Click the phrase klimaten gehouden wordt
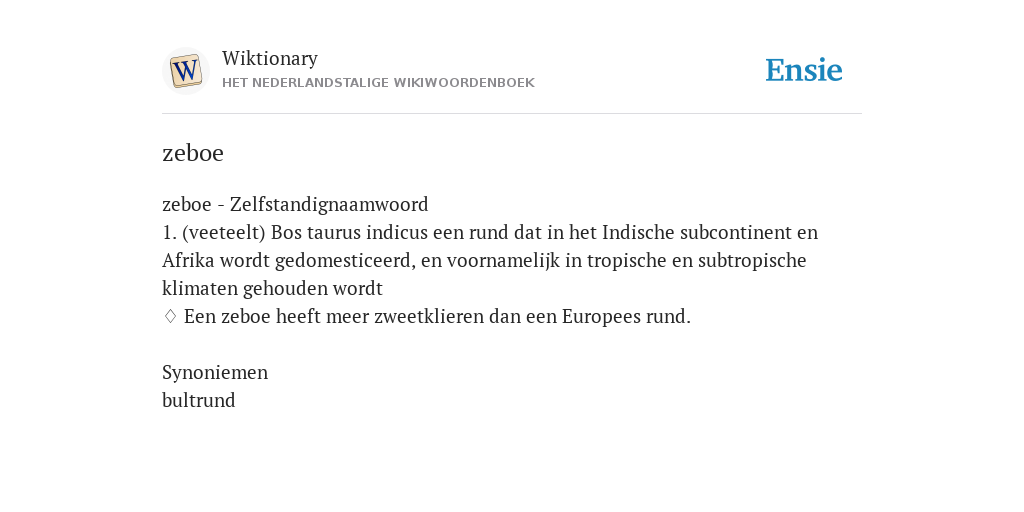This screenshot has height=512, width=1024. click(272, 289)
